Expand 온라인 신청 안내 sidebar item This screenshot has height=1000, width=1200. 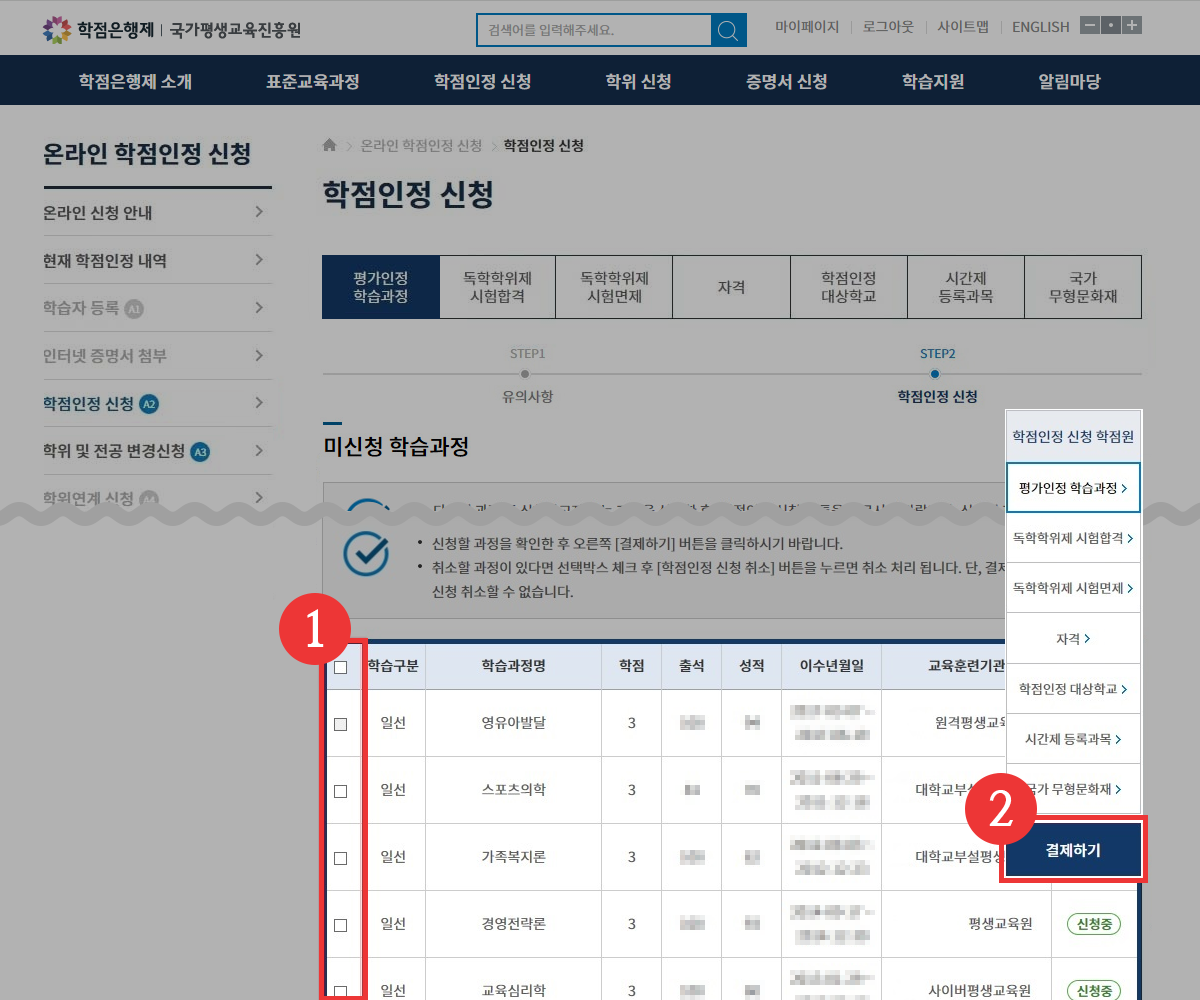click(x=258, y=212)
